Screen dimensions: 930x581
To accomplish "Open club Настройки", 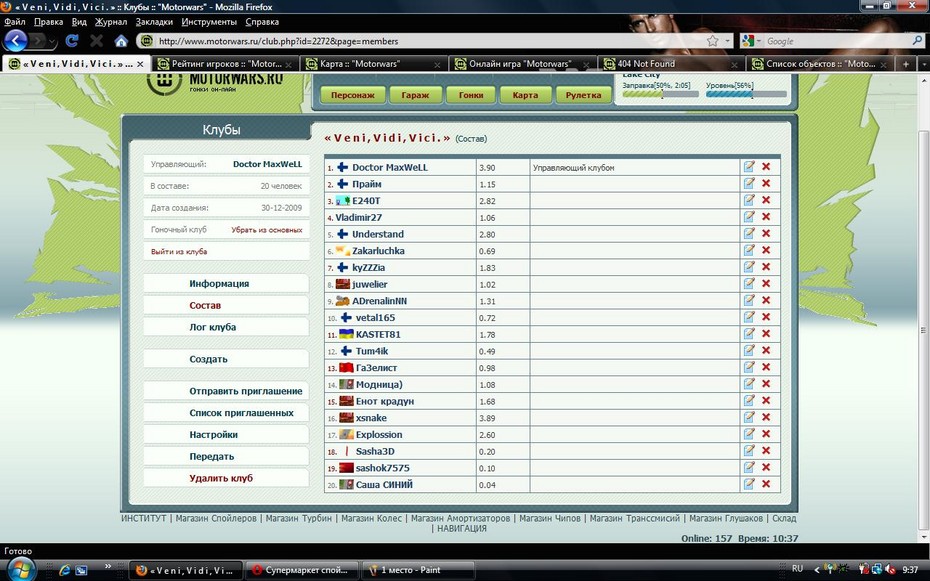I will point(214,435).
